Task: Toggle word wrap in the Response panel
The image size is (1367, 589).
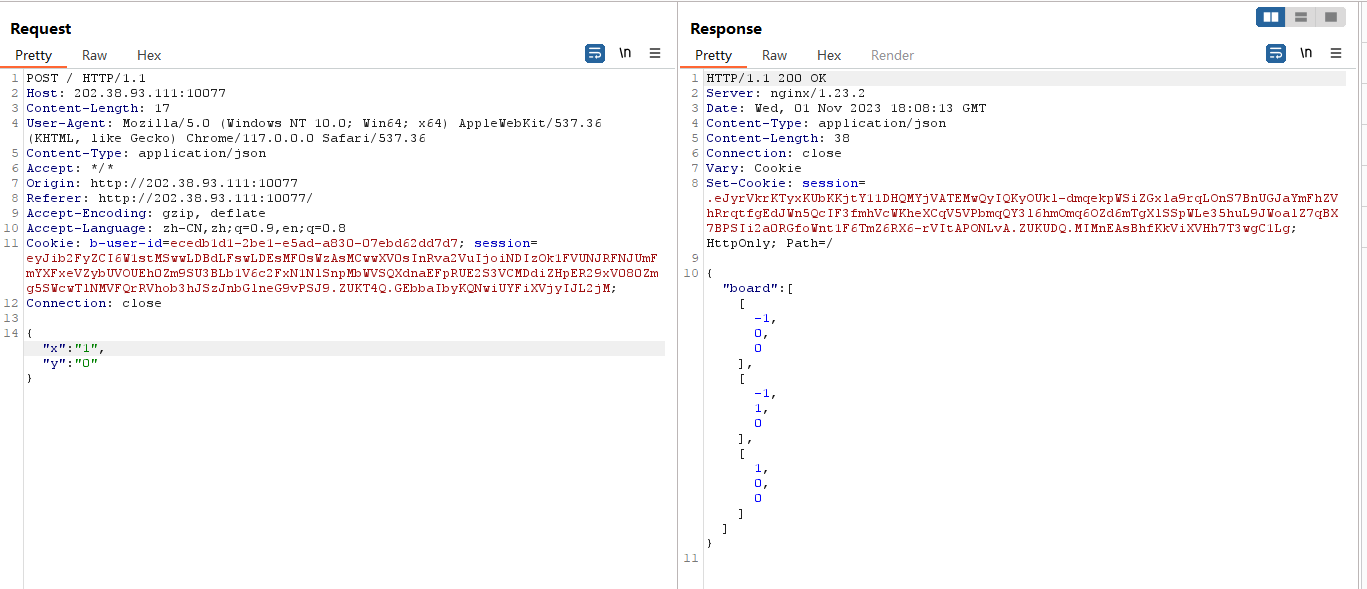Action: [x=1276, y=54]
